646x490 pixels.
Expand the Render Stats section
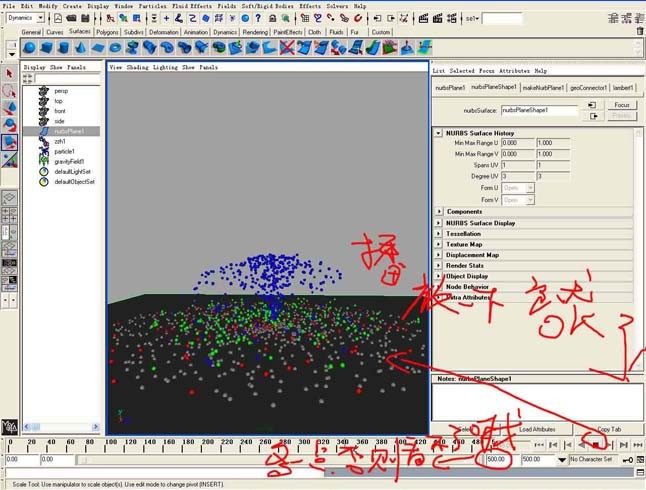439,266
